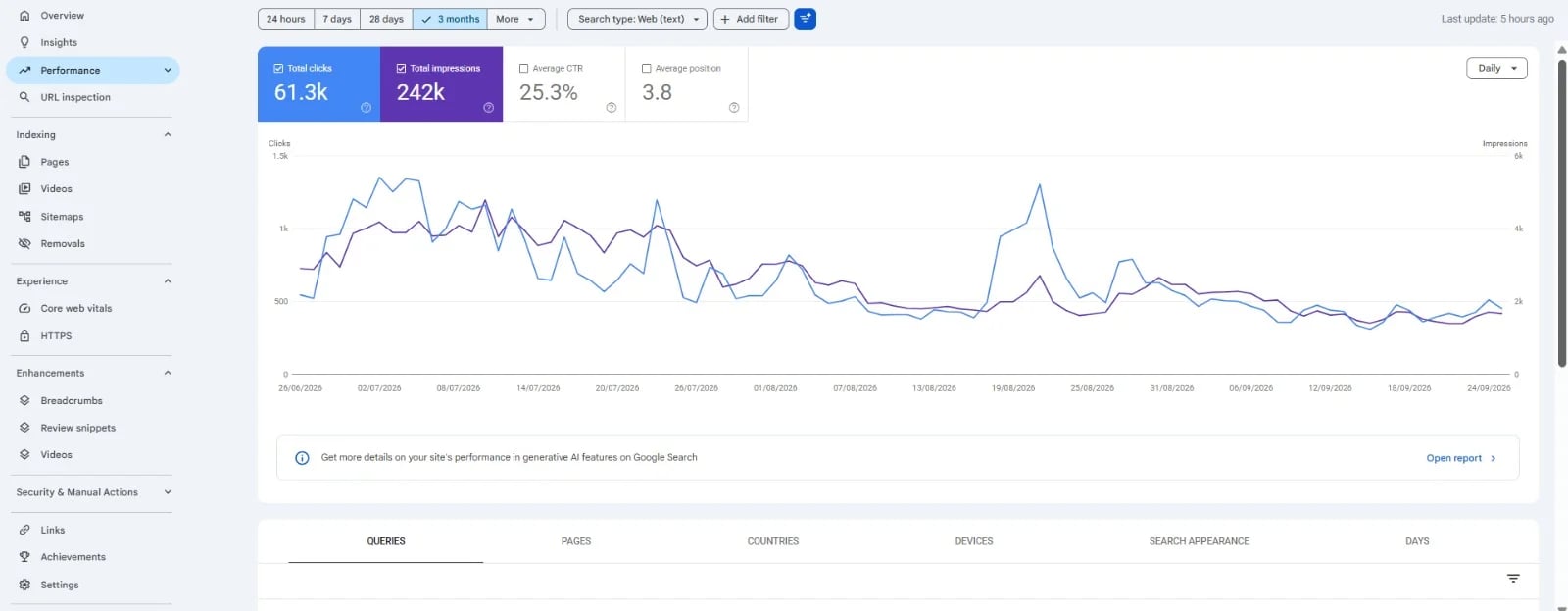Click the Pages documents icon under Indexing
Screen dimensions: 1568x611
click(x=24, y=162)
